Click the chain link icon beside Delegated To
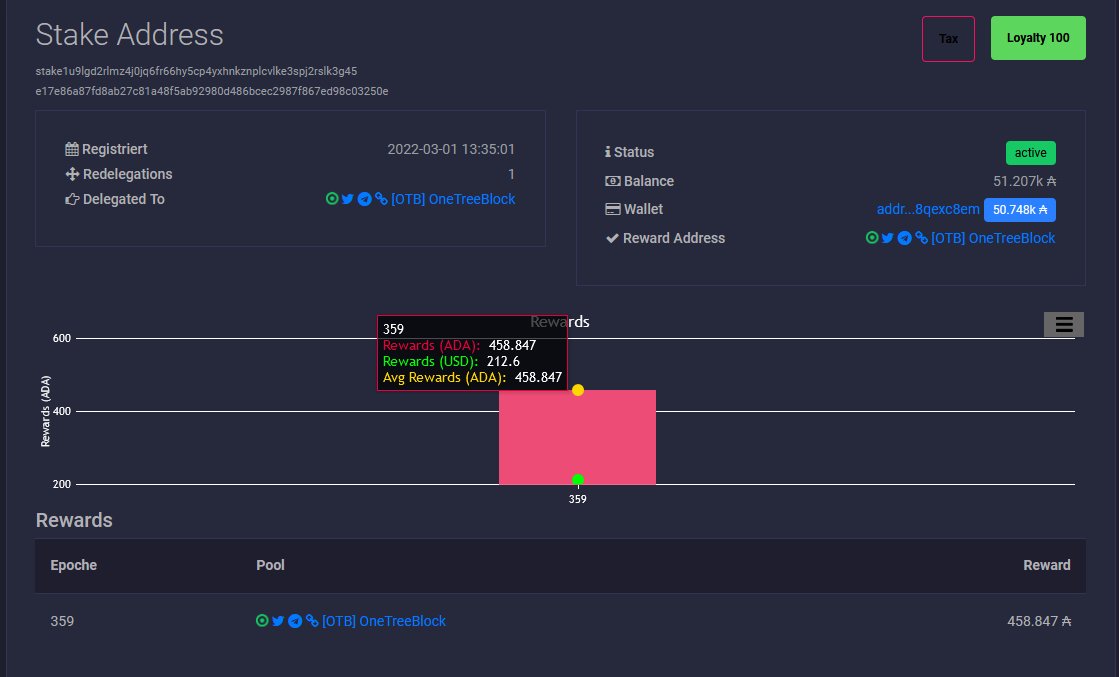The width and height of the screenshot is (1119, 677). pos(381,199)
